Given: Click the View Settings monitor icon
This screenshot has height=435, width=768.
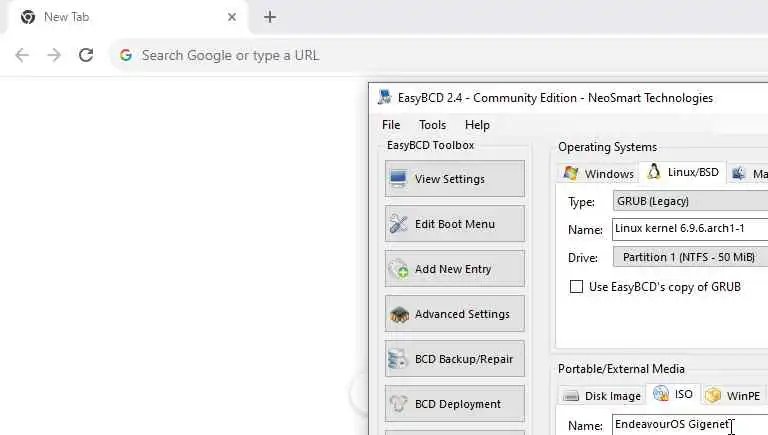Looking at the screenshot, I should [399, 179].
